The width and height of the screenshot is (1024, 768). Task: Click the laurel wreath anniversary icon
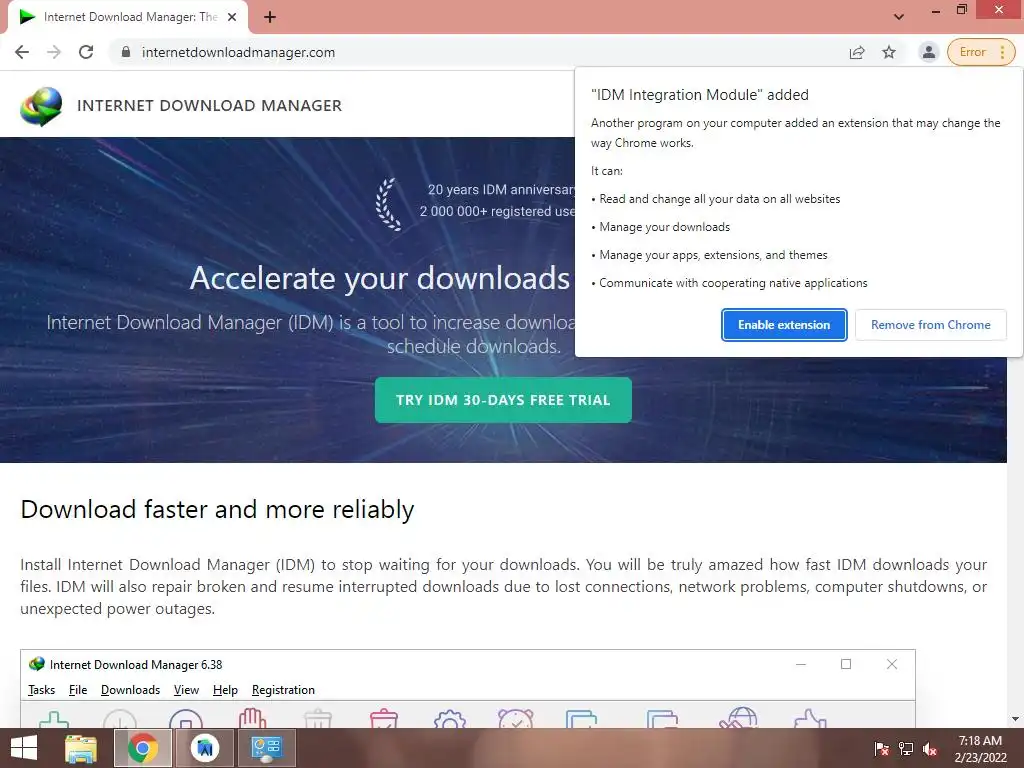389,204
